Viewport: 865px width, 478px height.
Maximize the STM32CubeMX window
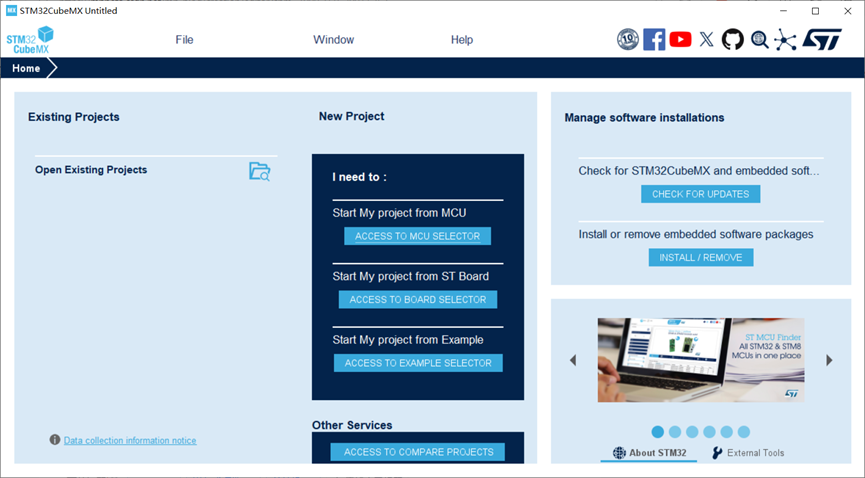click(x=815, y=10)
